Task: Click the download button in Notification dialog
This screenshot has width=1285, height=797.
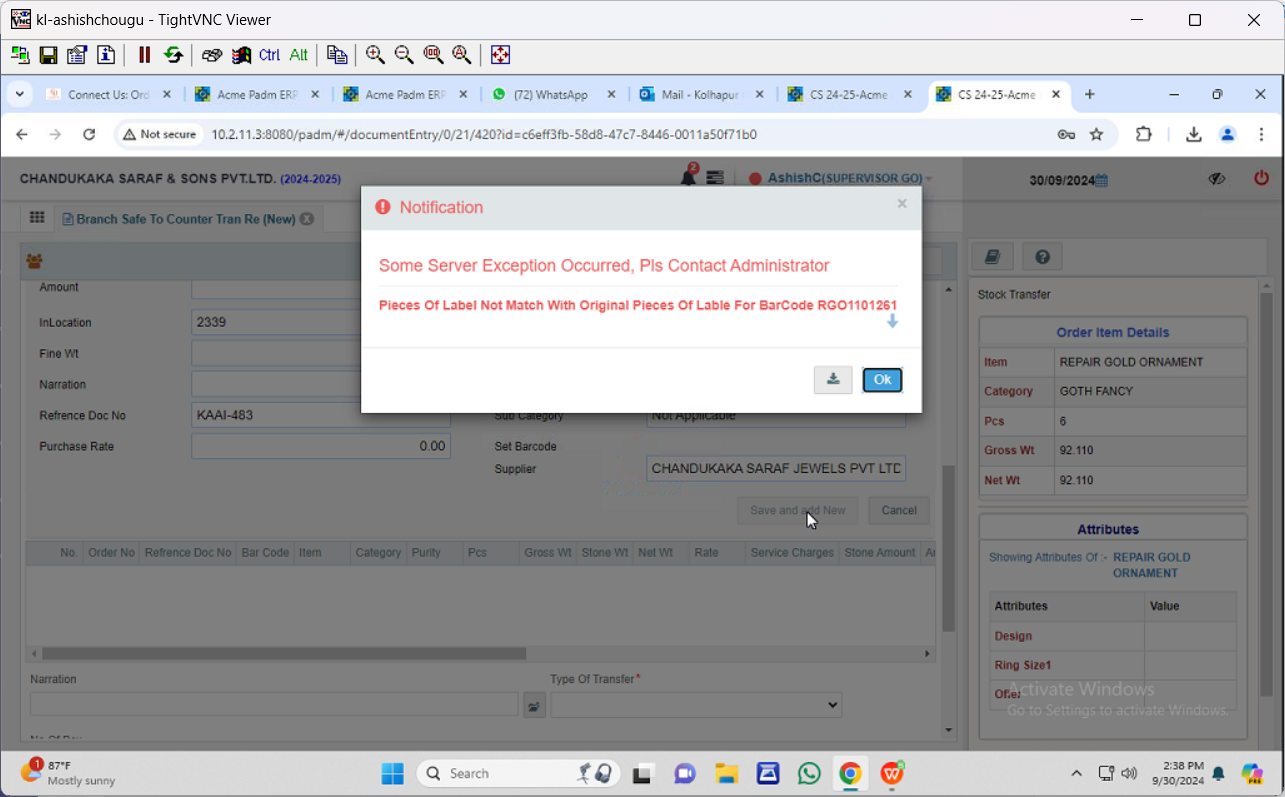Action: click(x=833, y=380)
